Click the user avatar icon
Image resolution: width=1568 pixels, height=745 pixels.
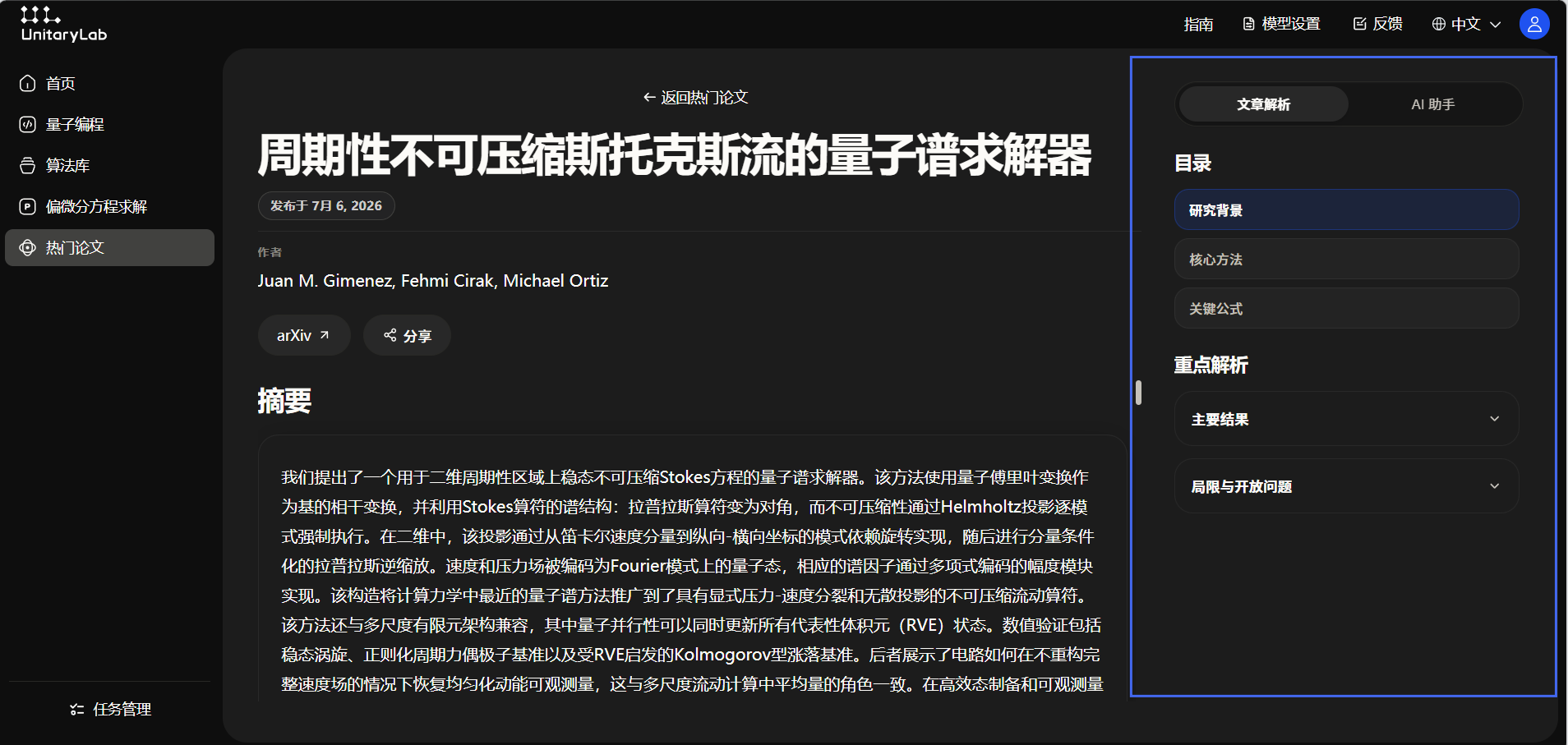[x=1534, y=24]
